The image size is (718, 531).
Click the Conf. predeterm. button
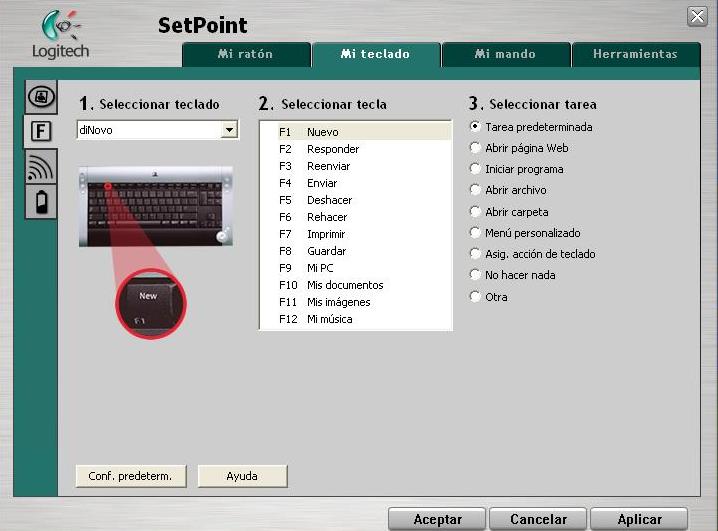tap(130, 476)
